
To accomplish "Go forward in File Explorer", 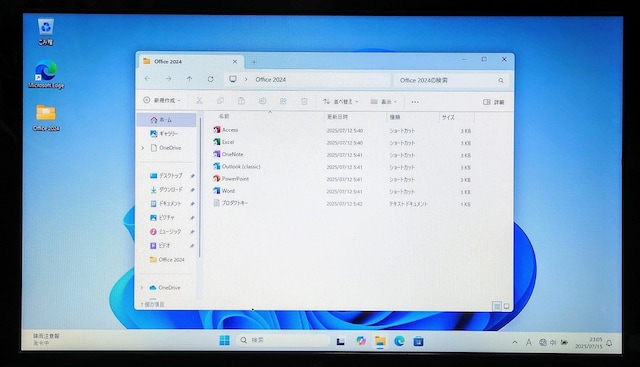I will tap(169, 79).
